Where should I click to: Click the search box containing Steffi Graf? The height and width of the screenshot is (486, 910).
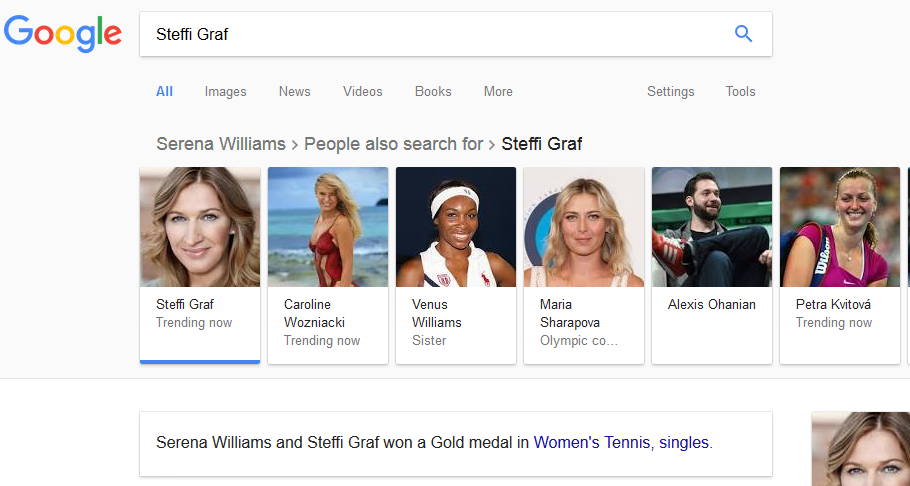pyautogui.click(x=430, y=34)
